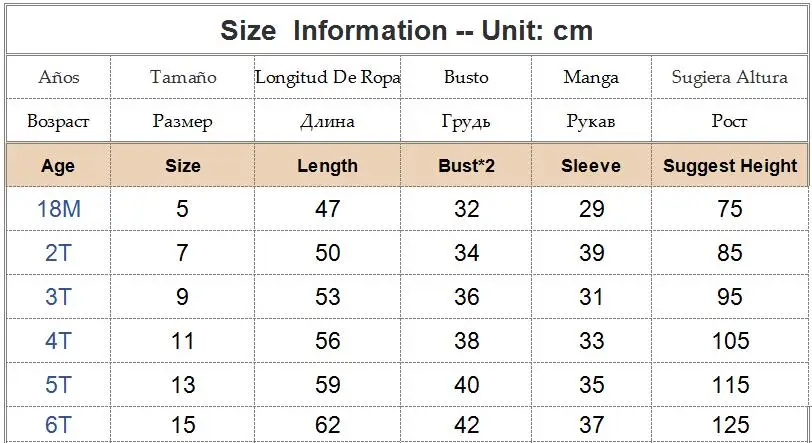Select the length value 47 cell

(327, 209)
